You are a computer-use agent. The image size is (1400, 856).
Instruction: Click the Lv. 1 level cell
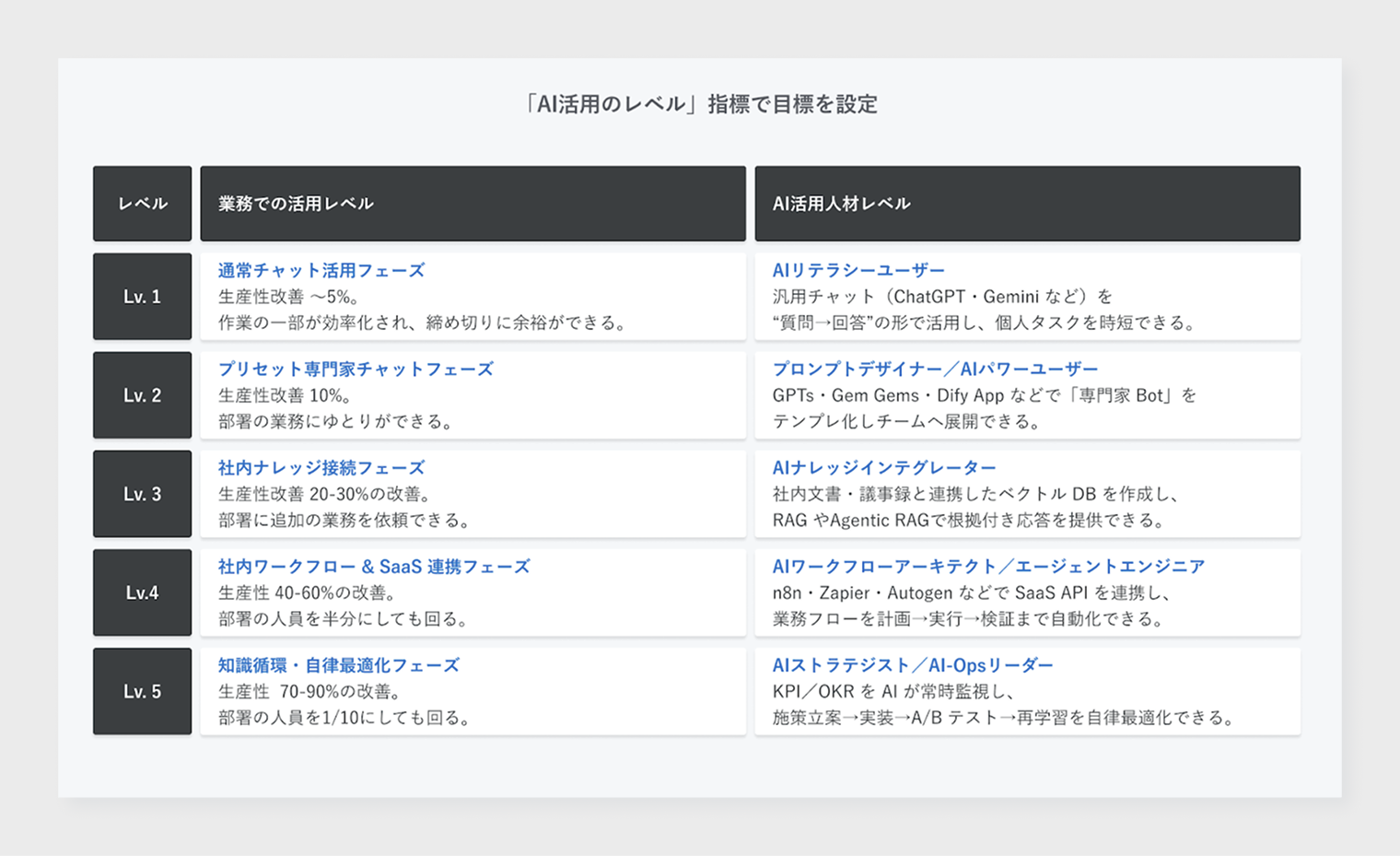[x=142, y=296]
